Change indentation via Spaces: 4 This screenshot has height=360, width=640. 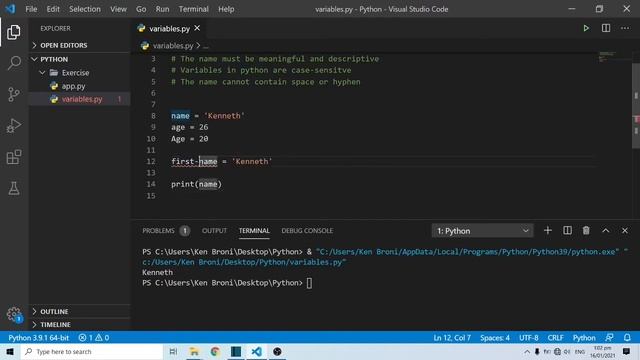tap(495, 338)
